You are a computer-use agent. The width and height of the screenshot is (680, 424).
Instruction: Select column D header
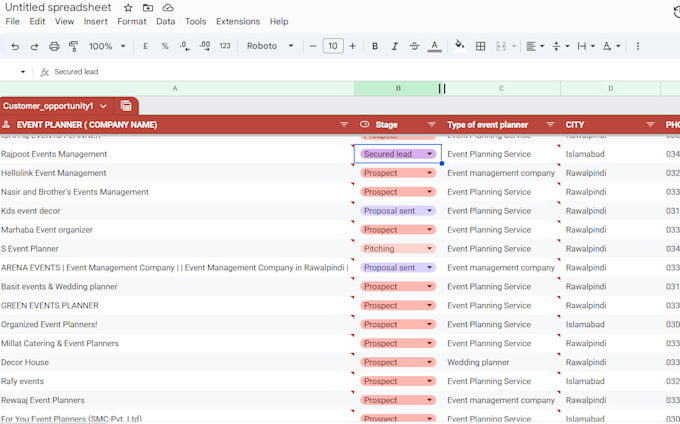[611, 88]
